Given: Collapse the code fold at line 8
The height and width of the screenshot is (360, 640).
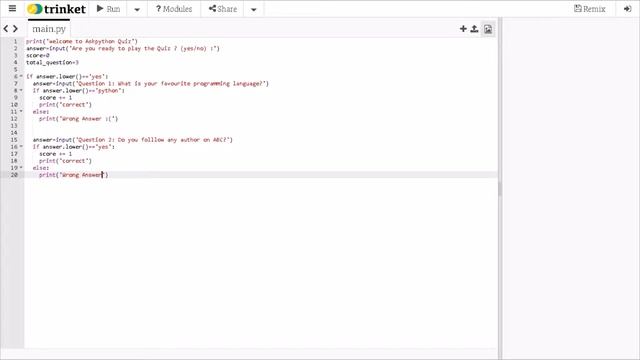Looking at the screenshot, I should [x=21, y=90].
